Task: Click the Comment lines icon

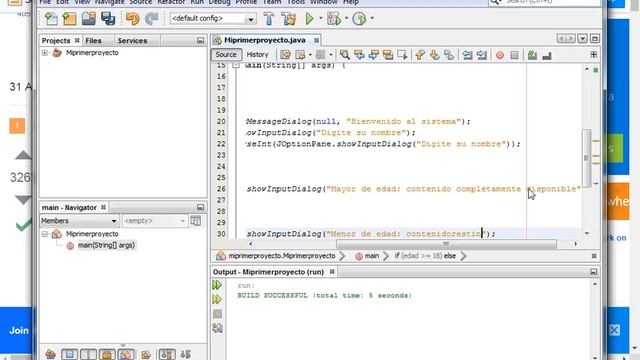Action: pyautogui.click(x=532, y=55)
